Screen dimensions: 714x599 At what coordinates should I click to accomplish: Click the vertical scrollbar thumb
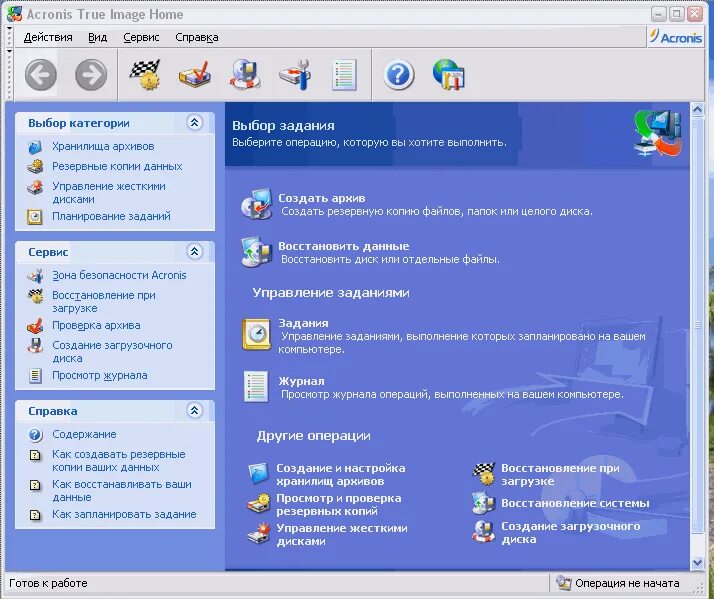pyautogui.click(x=697, y=325)
